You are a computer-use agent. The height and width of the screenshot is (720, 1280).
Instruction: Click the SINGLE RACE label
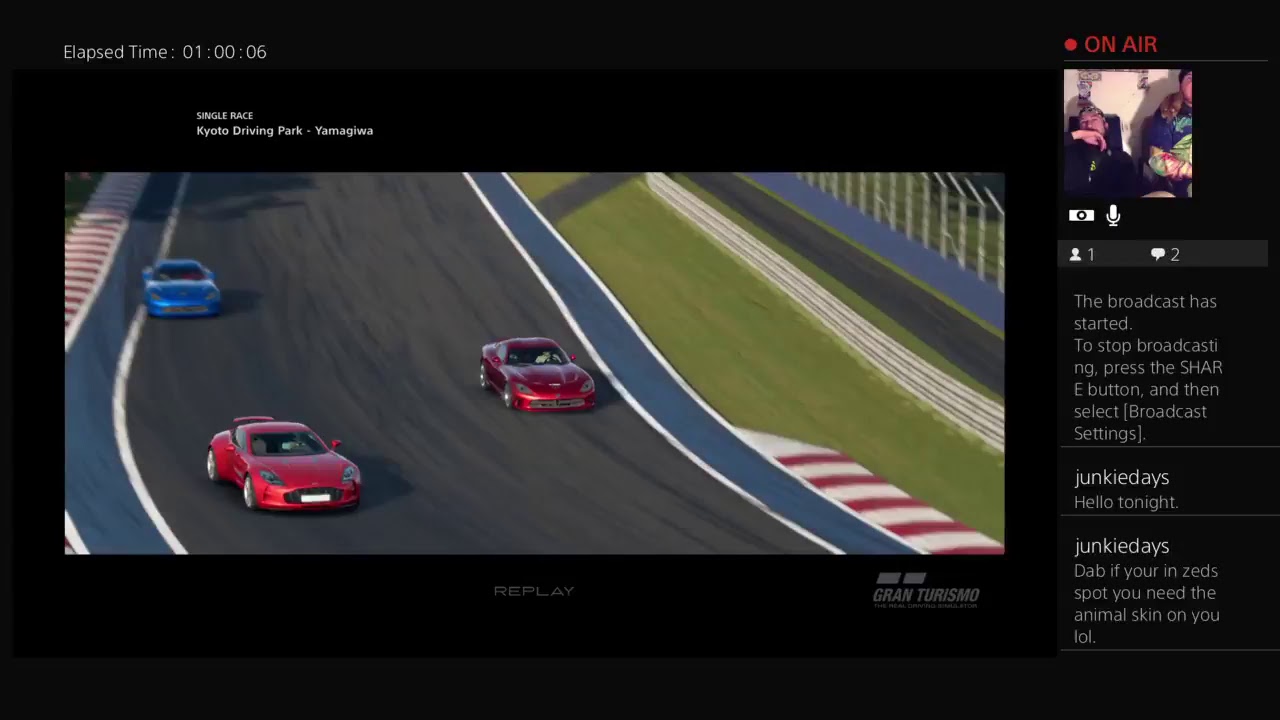pyautogui.click(x=225, y=116)
